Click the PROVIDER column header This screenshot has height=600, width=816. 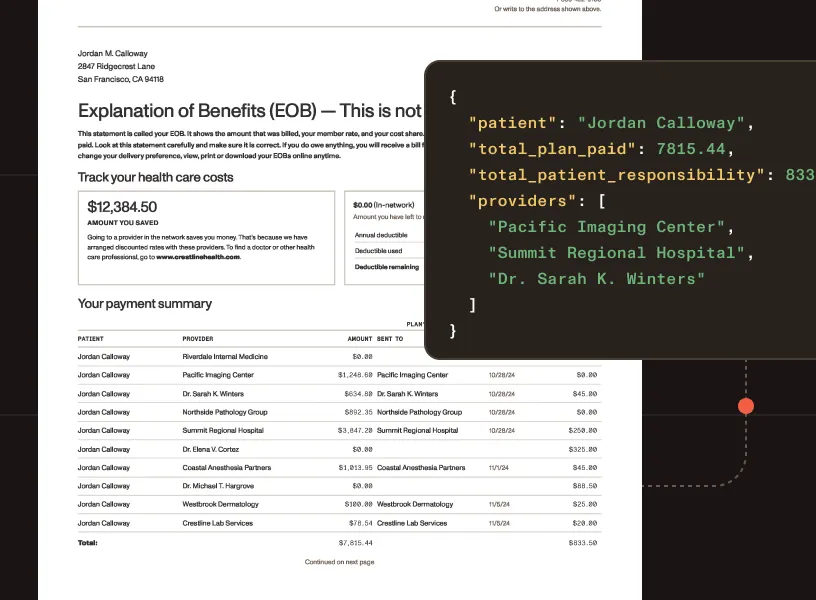click(198, 339)
